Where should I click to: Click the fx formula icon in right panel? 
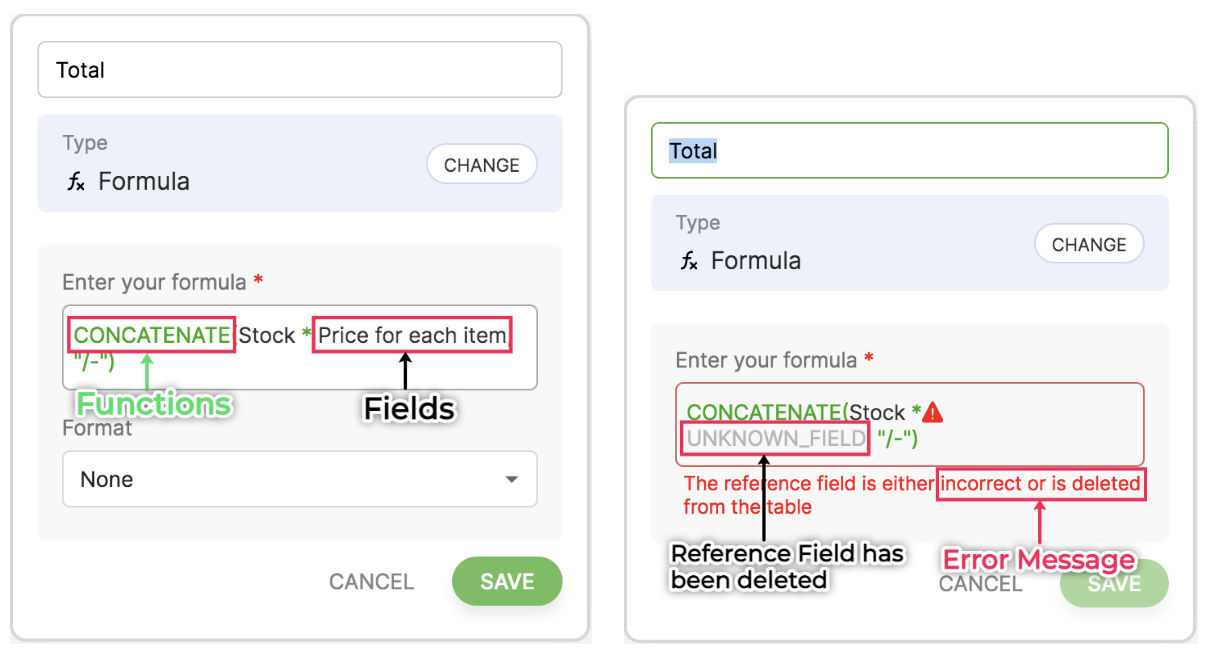(689, 261)
